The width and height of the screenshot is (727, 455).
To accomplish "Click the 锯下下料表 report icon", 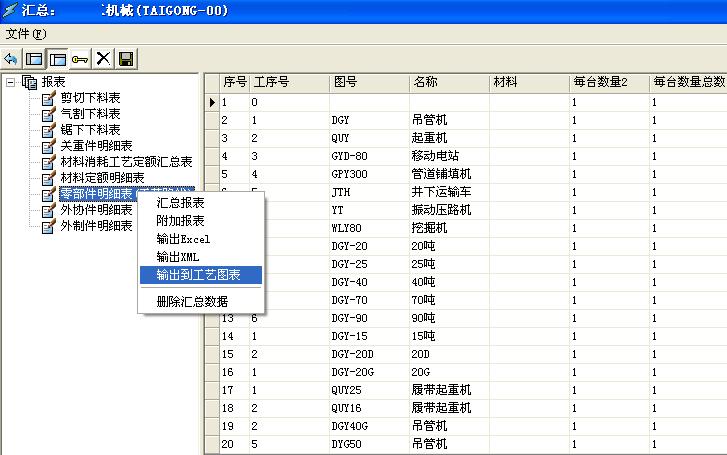I will (48, 130).
